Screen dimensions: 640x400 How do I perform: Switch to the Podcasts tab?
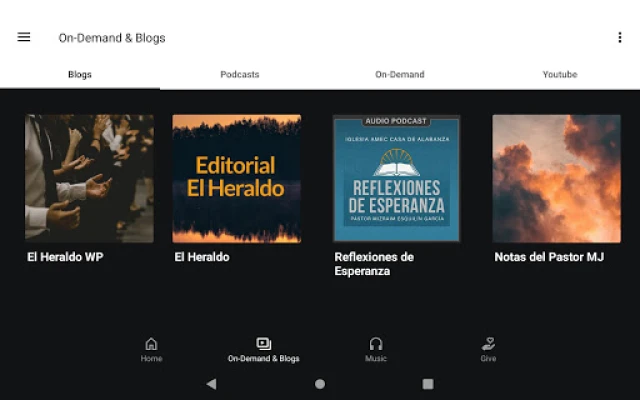click(240, 74)
